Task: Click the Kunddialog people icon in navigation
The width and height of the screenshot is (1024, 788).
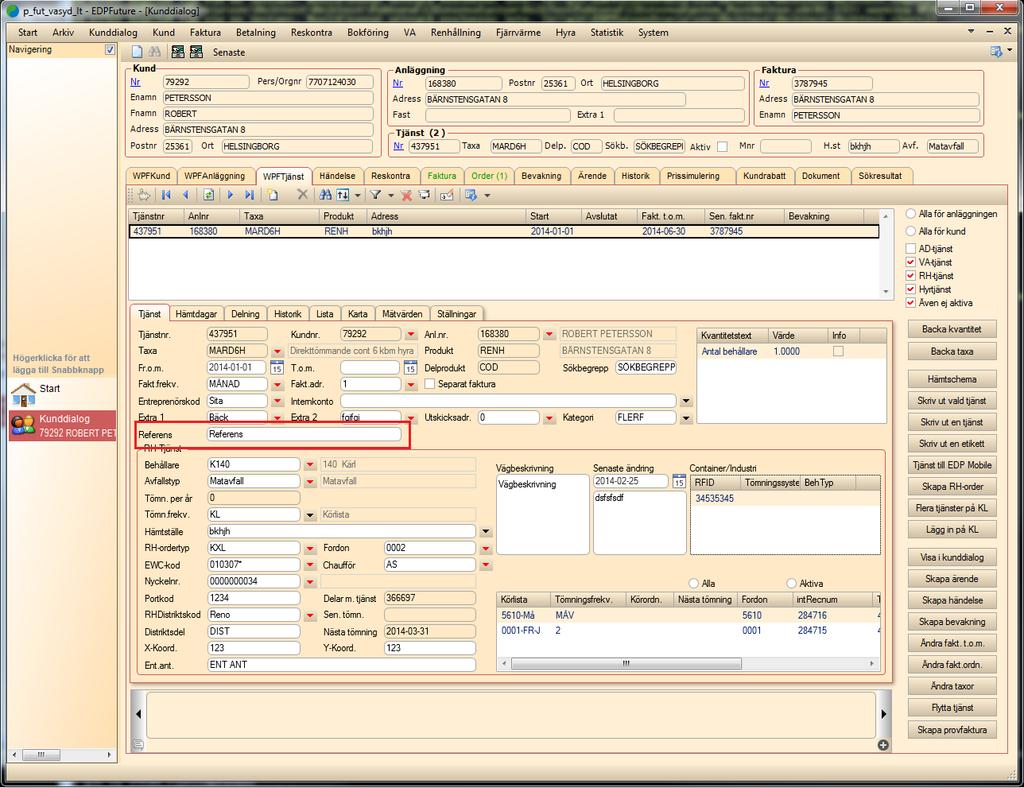Action: coord(24,425)
